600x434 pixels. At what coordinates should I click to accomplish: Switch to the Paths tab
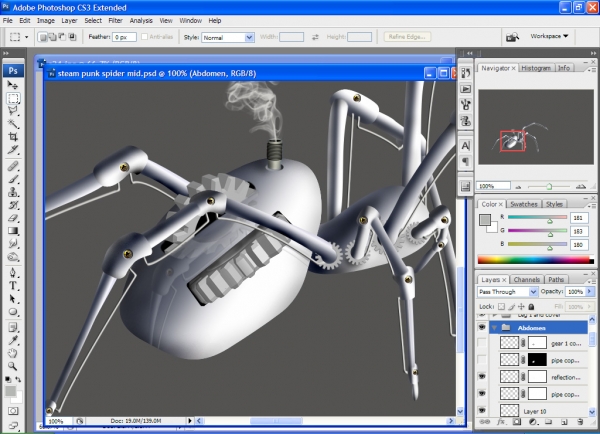click(556, 280)
